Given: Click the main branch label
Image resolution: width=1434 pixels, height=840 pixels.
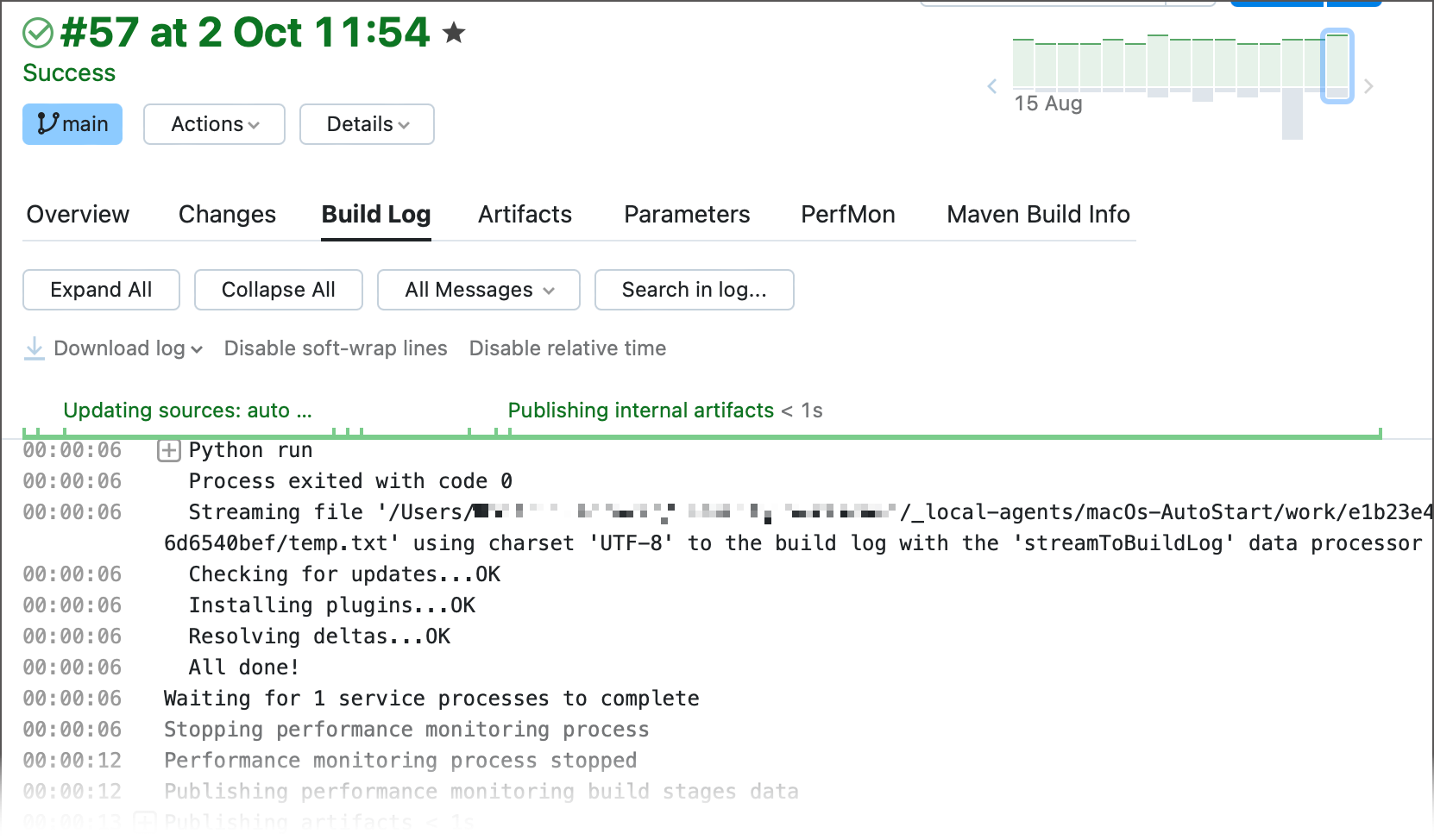Looking at the screenshot, I should tap(72, 124).
